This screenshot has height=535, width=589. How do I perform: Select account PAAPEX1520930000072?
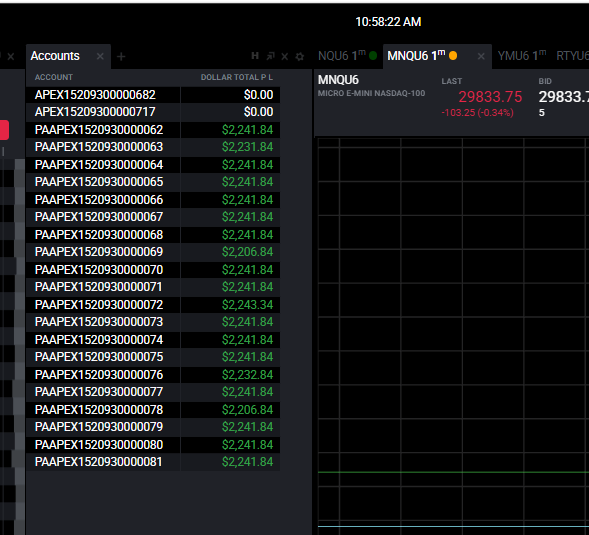pos(99,305)
